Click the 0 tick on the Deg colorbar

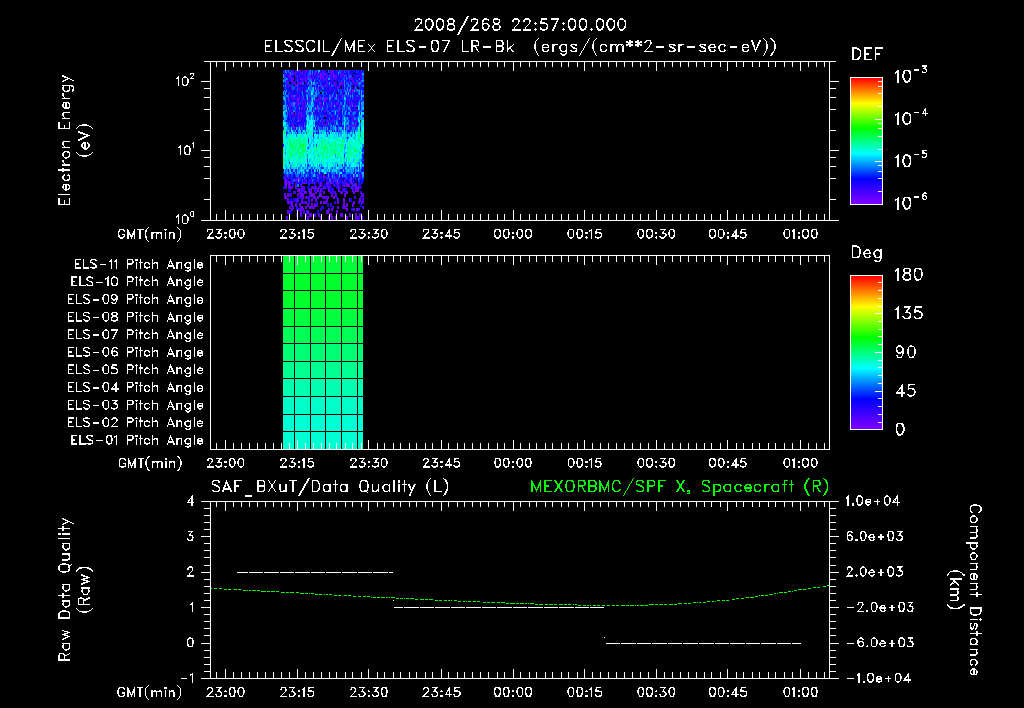click(901, 430)
